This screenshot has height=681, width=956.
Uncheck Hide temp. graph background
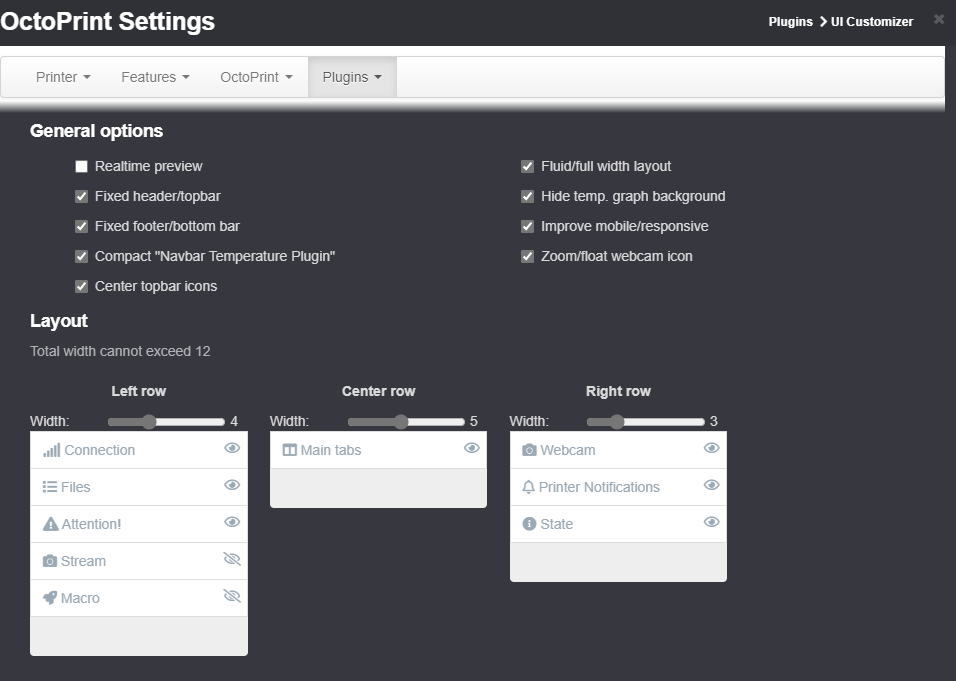[x=527, y=196]
